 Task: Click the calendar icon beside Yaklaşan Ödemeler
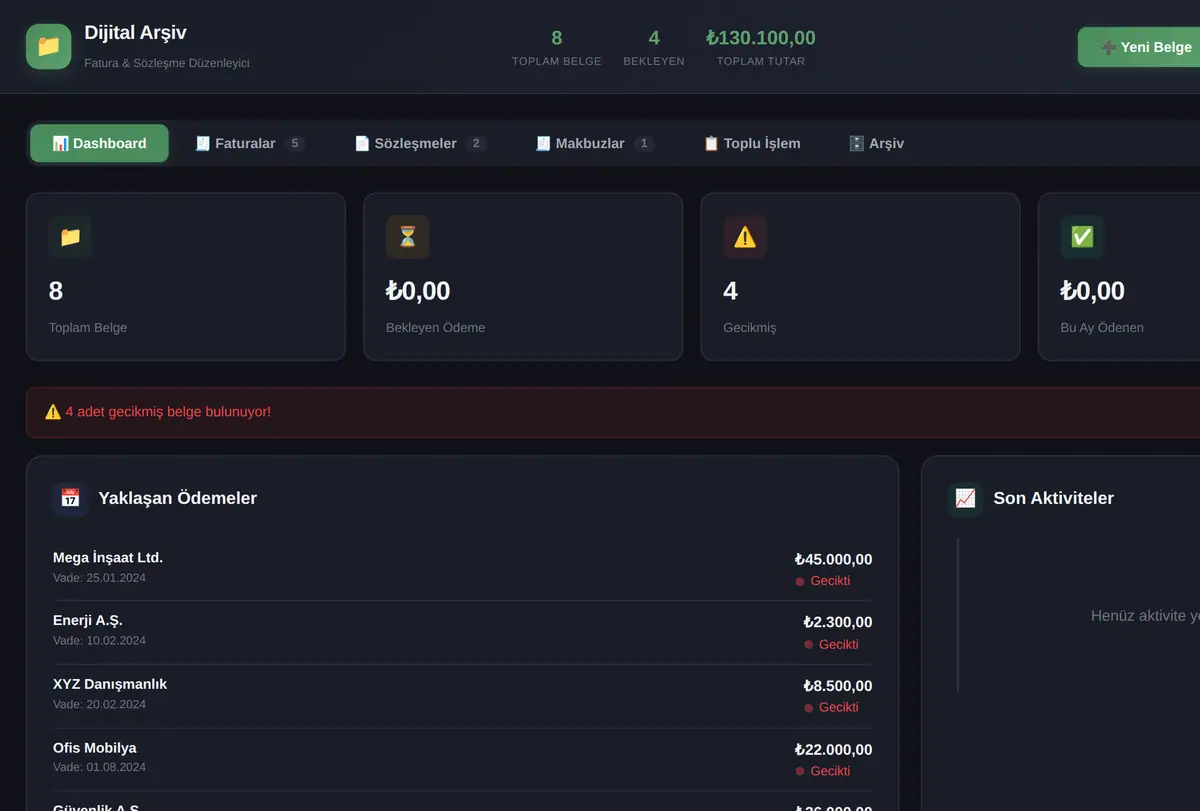[x=70, y=498]
